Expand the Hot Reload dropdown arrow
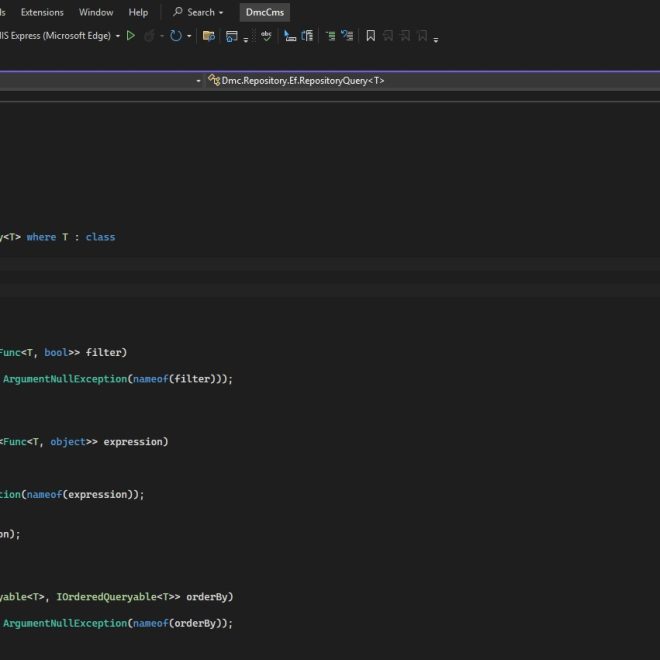This screenshot has width=660, height=660. click(x=162, y=36)
